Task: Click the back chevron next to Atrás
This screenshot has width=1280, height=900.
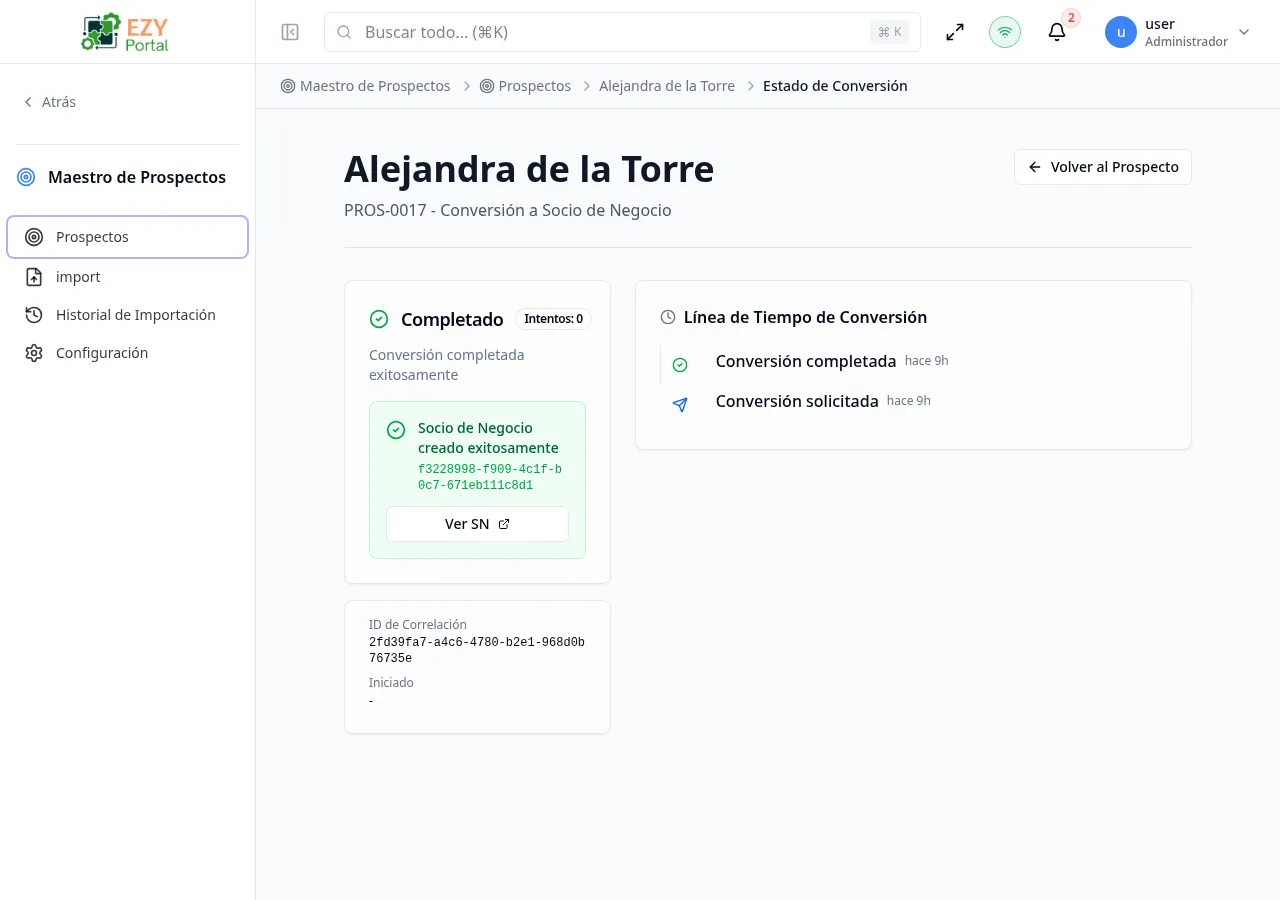Action: coord(28,102)
